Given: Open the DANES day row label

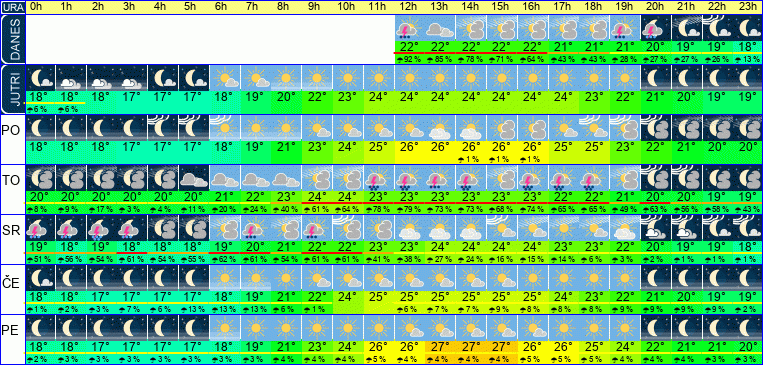Looking at the screenshot, I should pyautogui.click(x=12, y=39).
